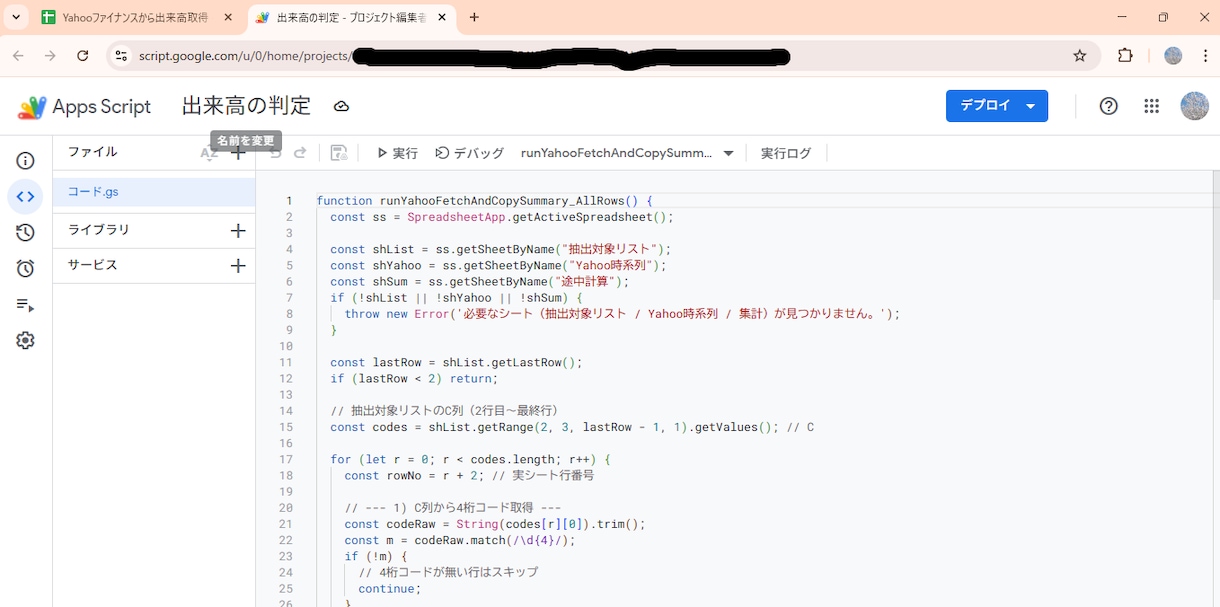This screenshot has height=607, width=1220.
Task: Select the 出来高の判定 browser tab
Action: click(x=350, y=18)
